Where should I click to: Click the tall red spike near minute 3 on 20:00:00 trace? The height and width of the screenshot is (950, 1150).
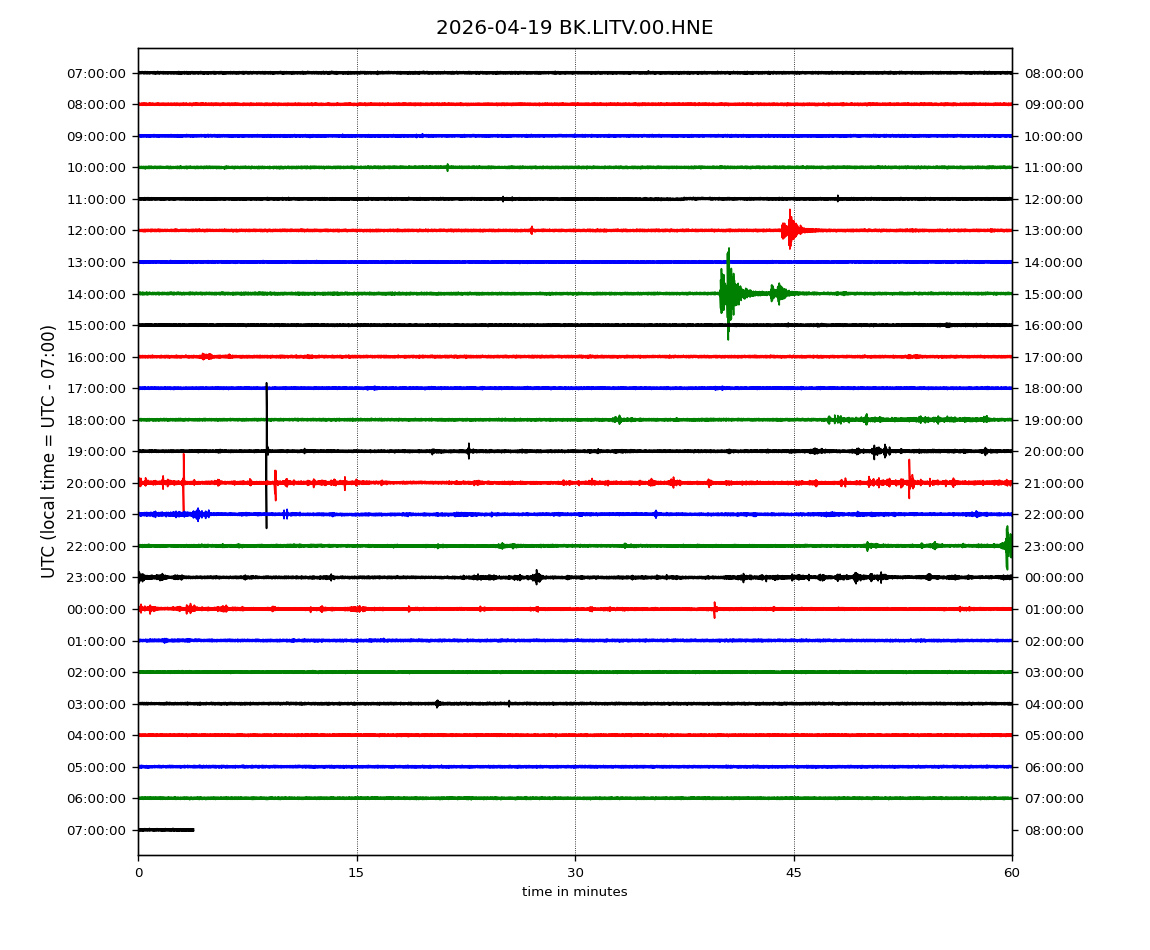[183, 482]
